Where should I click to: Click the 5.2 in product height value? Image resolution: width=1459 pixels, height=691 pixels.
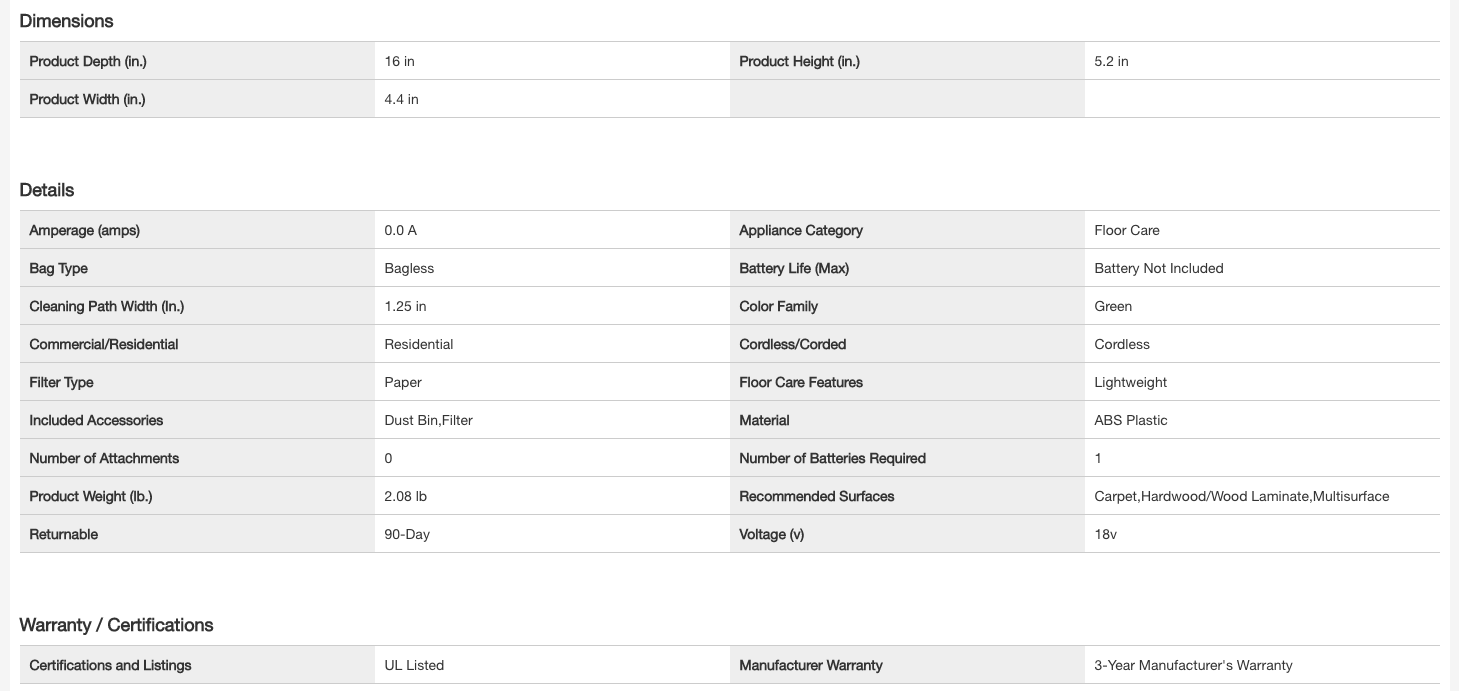pos(1111,61)
